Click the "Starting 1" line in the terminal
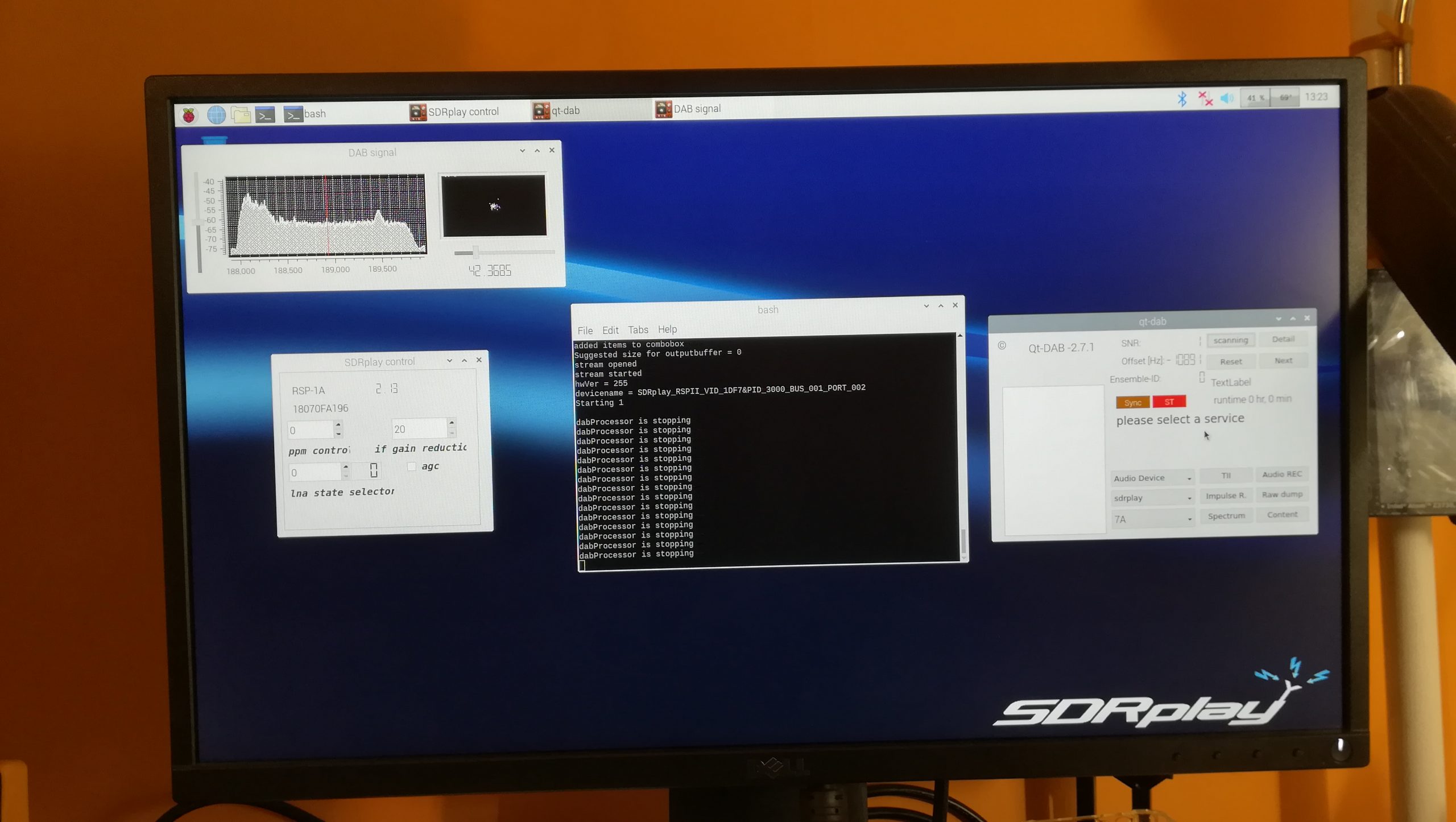 599,403
